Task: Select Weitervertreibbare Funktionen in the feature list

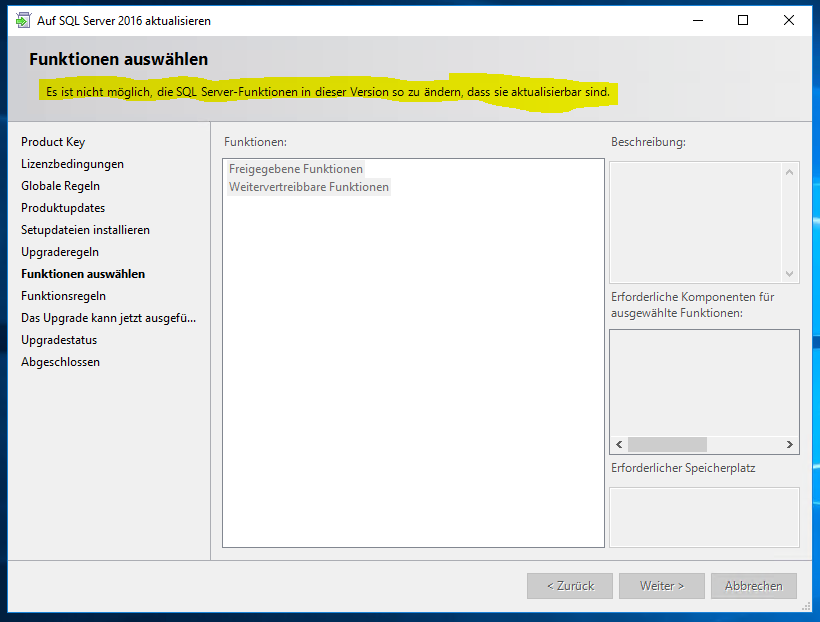Action: (x=309, y=187)
